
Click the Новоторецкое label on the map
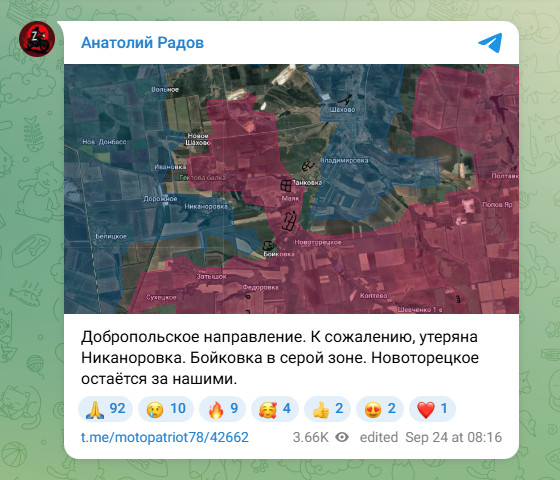point(318,242)
